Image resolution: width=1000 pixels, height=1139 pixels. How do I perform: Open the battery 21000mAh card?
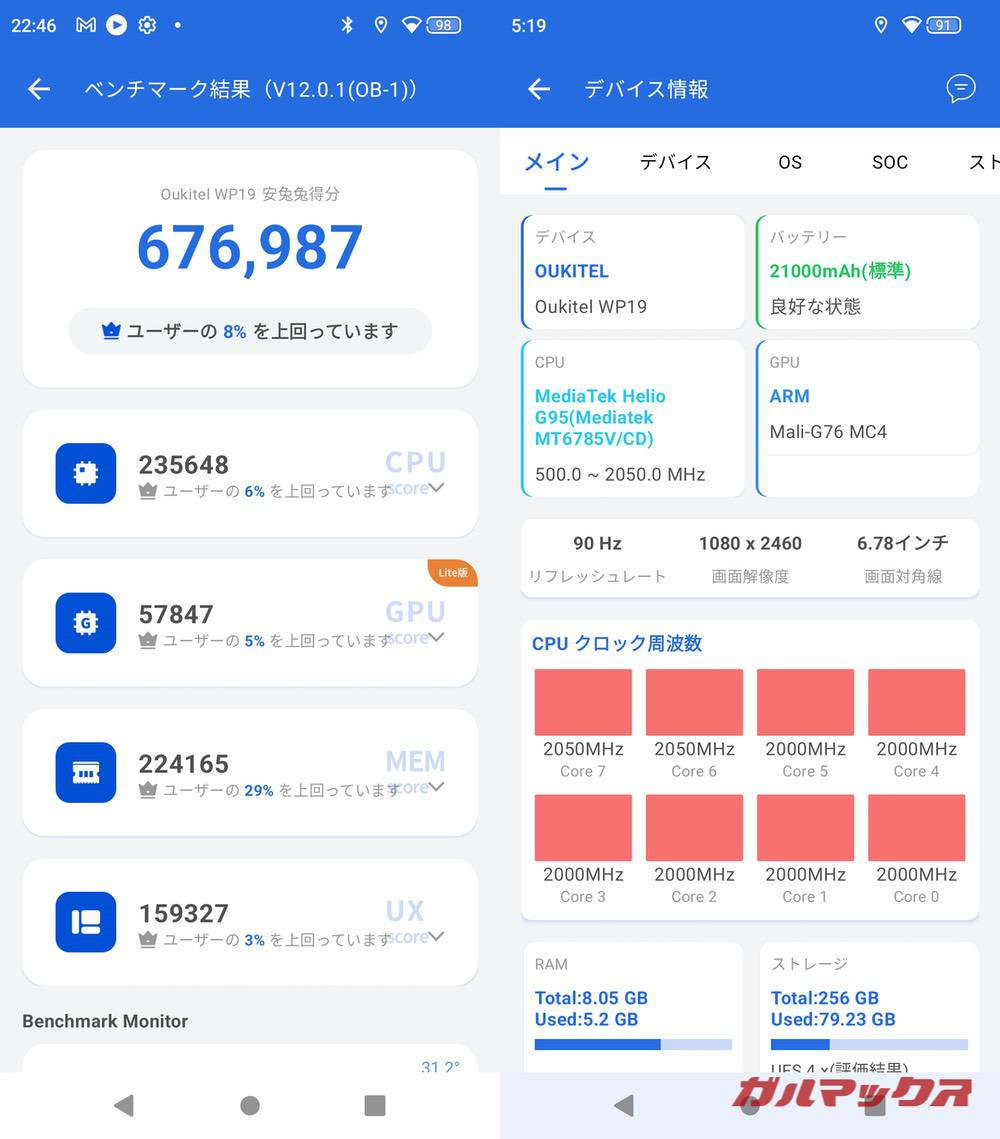pos(868,272)
